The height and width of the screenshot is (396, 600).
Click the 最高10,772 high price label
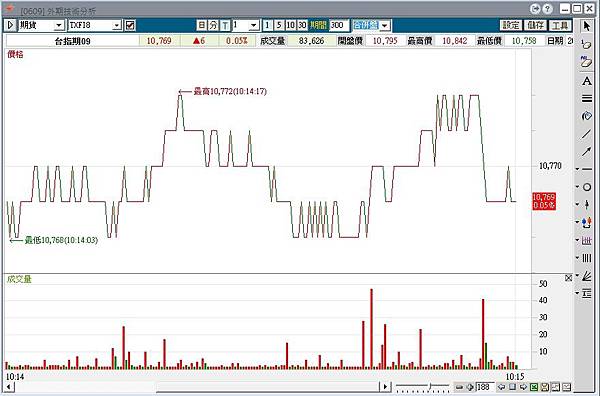(x=230, y=91)
